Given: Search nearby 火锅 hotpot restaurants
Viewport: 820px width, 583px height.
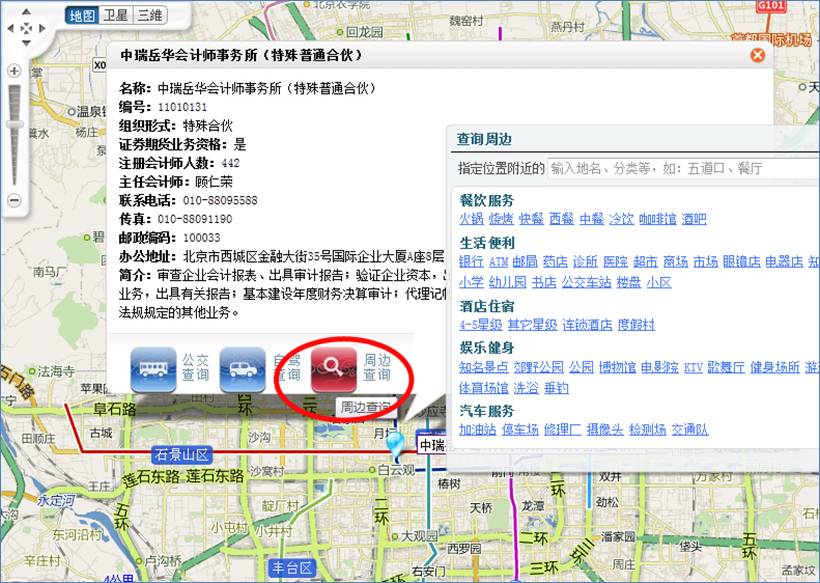Looking at the screenshot, I should point(469,218).
